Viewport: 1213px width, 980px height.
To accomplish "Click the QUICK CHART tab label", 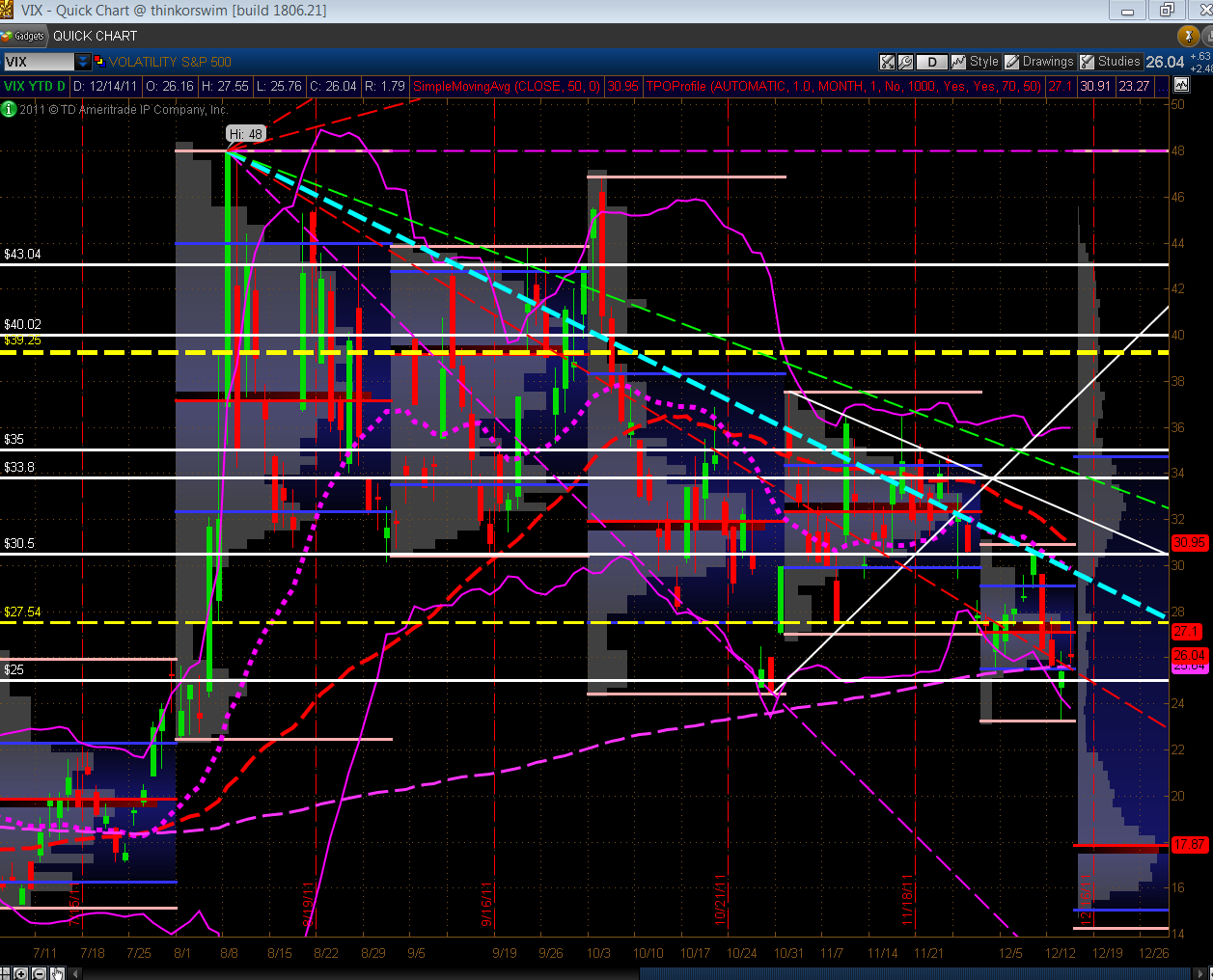I will coord(95,36).
